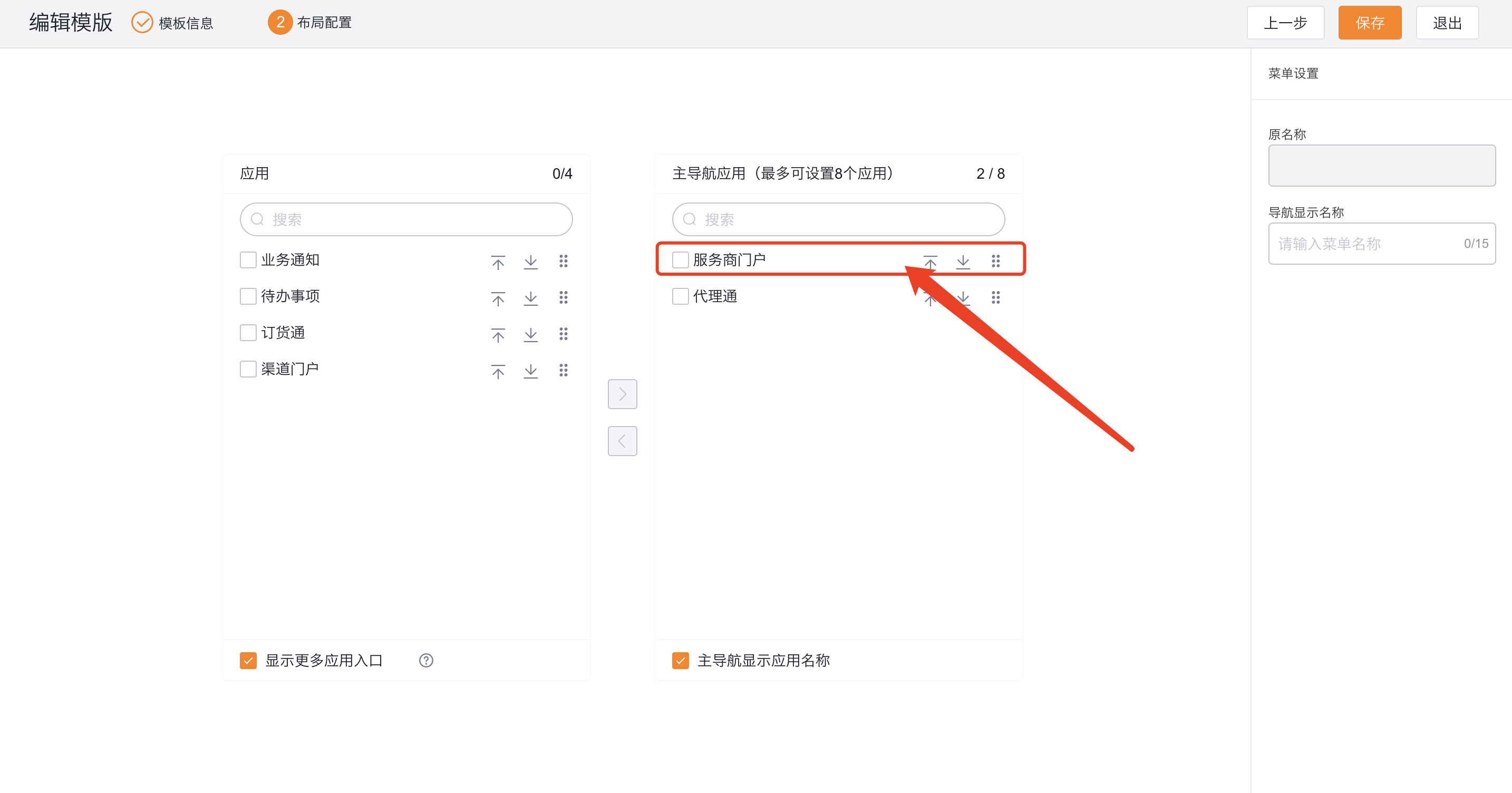This screenshot has height=793, width=1512.
Task: Transfer selected apps left with arrow button
Action: 622,441
